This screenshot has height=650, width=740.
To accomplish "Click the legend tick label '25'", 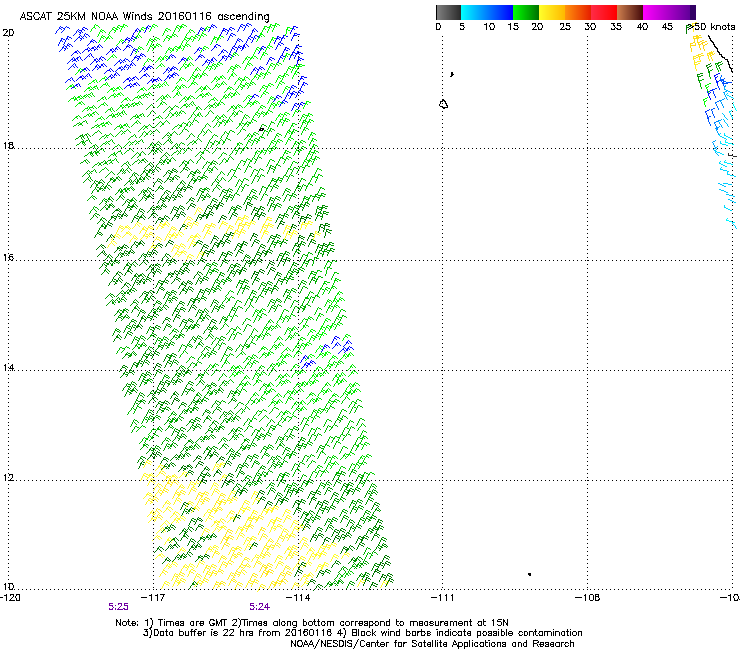I will click(565, 26).
